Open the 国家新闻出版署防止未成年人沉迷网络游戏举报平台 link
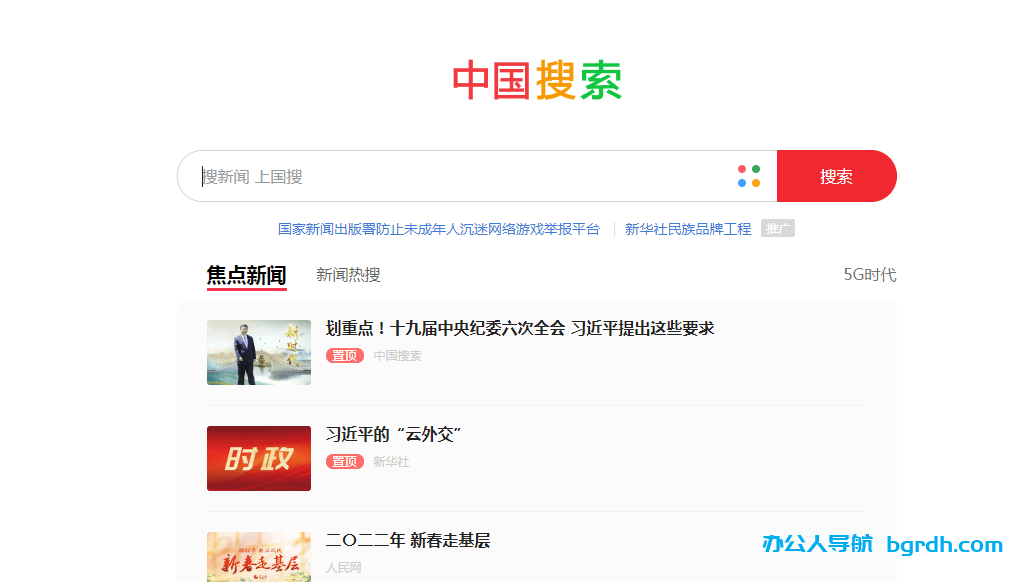The image size is (1029, 582). click(x=439, y=229)
